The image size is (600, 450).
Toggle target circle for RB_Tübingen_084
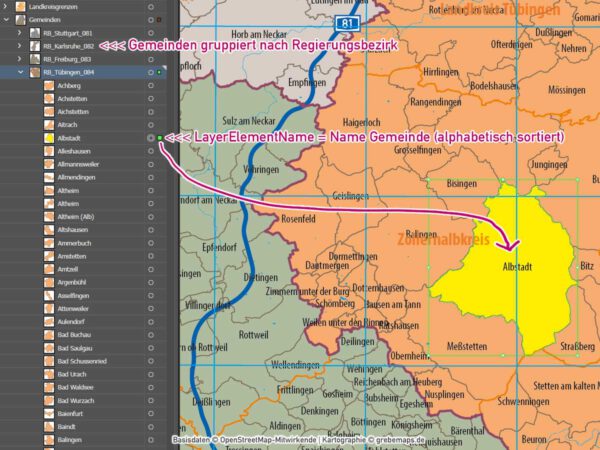coord(151,72)
